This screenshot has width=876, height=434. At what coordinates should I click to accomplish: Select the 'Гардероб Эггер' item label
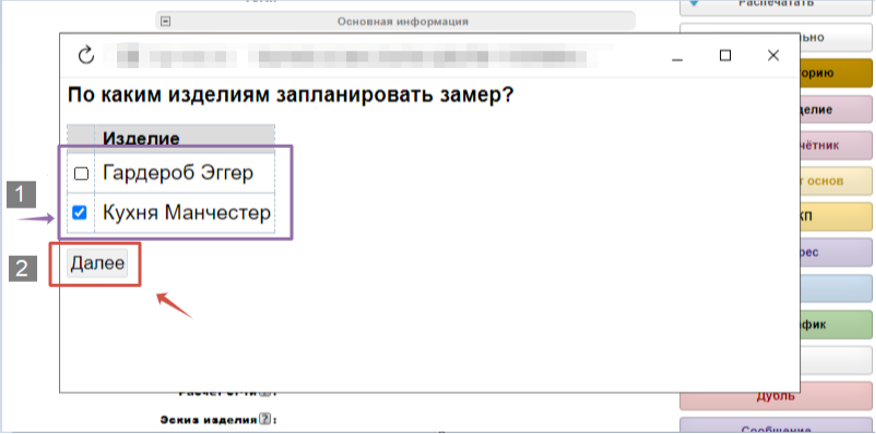pos(177,173)
